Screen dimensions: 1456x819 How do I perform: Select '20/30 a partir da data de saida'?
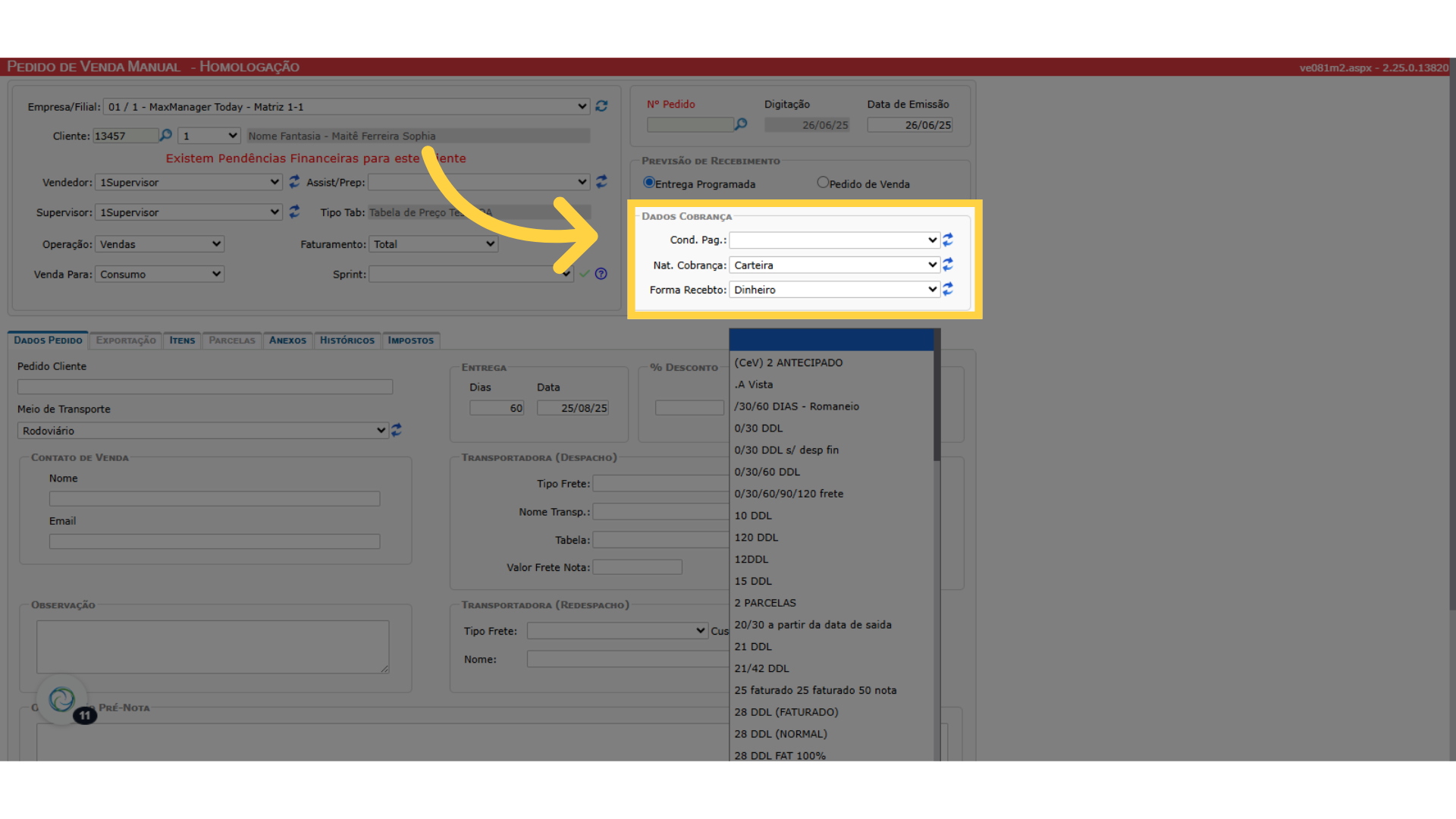pos(831,625)
